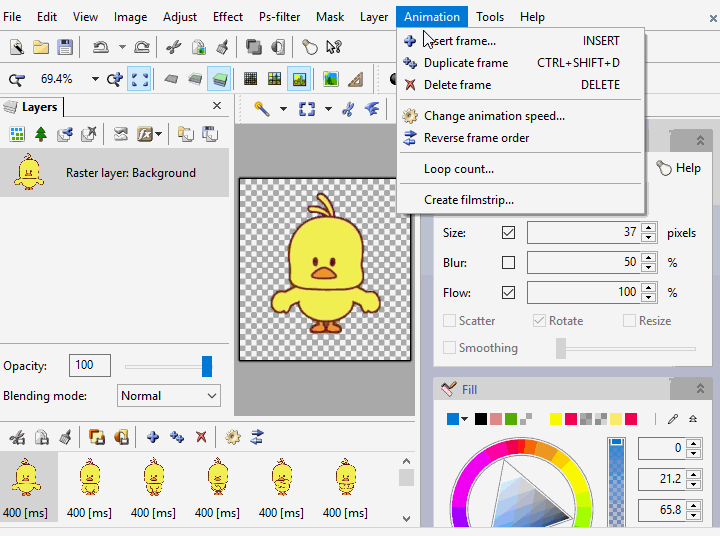Click the Redo arrow icon
Image resolution: width=720 pixels, height=536 pixels.
(141, 47)
